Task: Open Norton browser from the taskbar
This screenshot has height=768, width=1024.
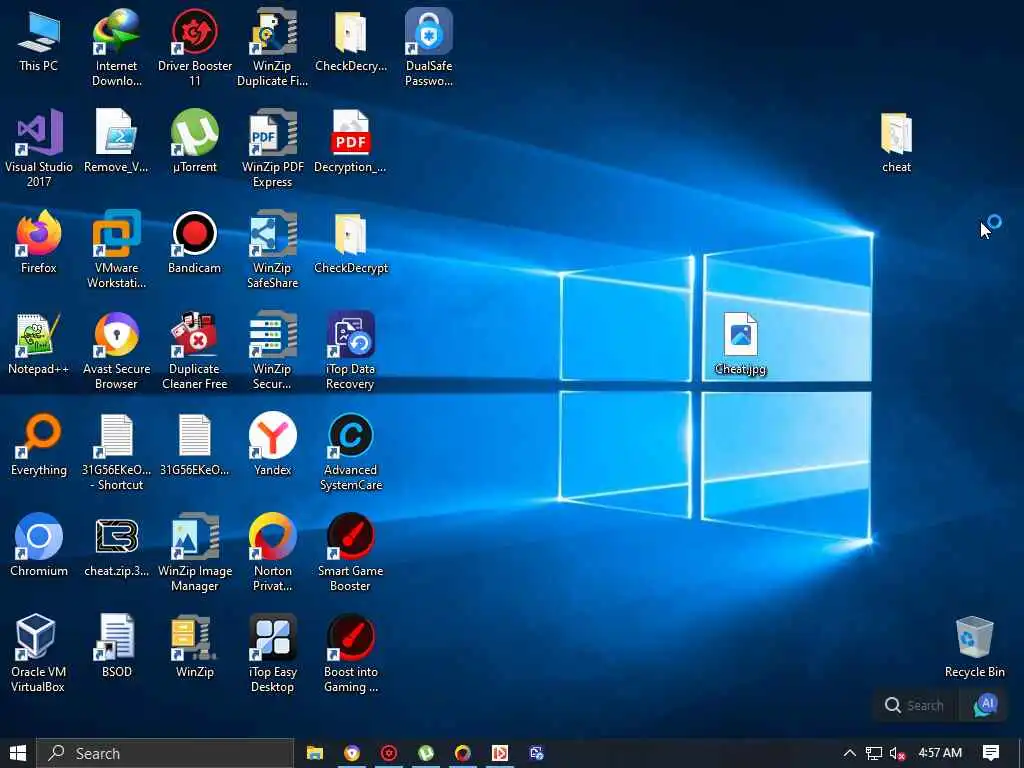Action: [x=463, y=753]
